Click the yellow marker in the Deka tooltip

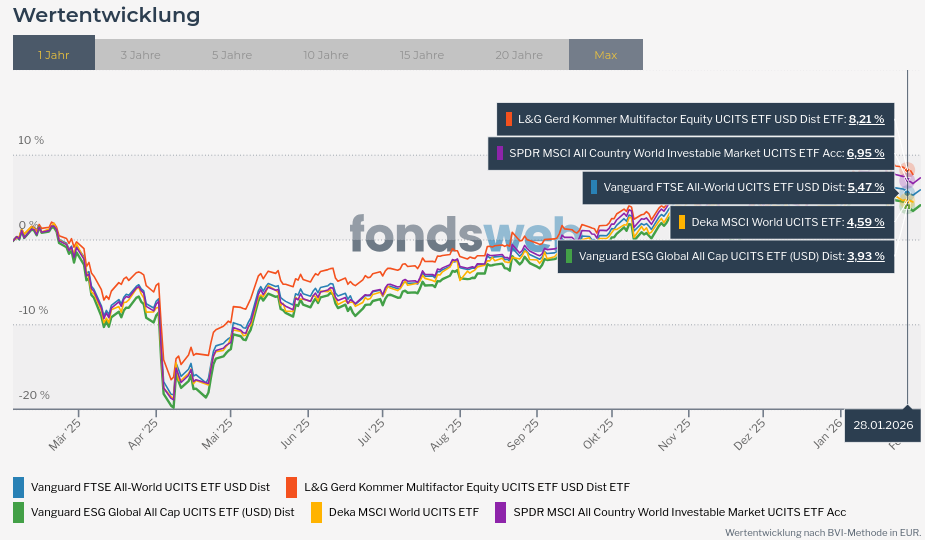[682, 222]
